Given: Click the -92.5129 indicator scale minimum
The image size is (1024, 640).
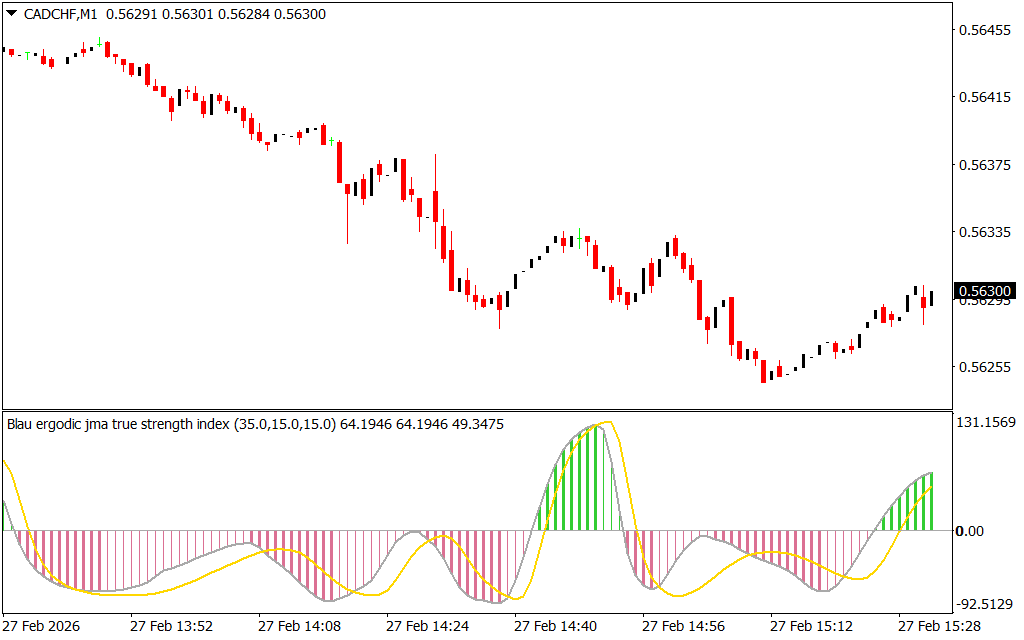Looking at the screenshot, I should click(984, 603).
